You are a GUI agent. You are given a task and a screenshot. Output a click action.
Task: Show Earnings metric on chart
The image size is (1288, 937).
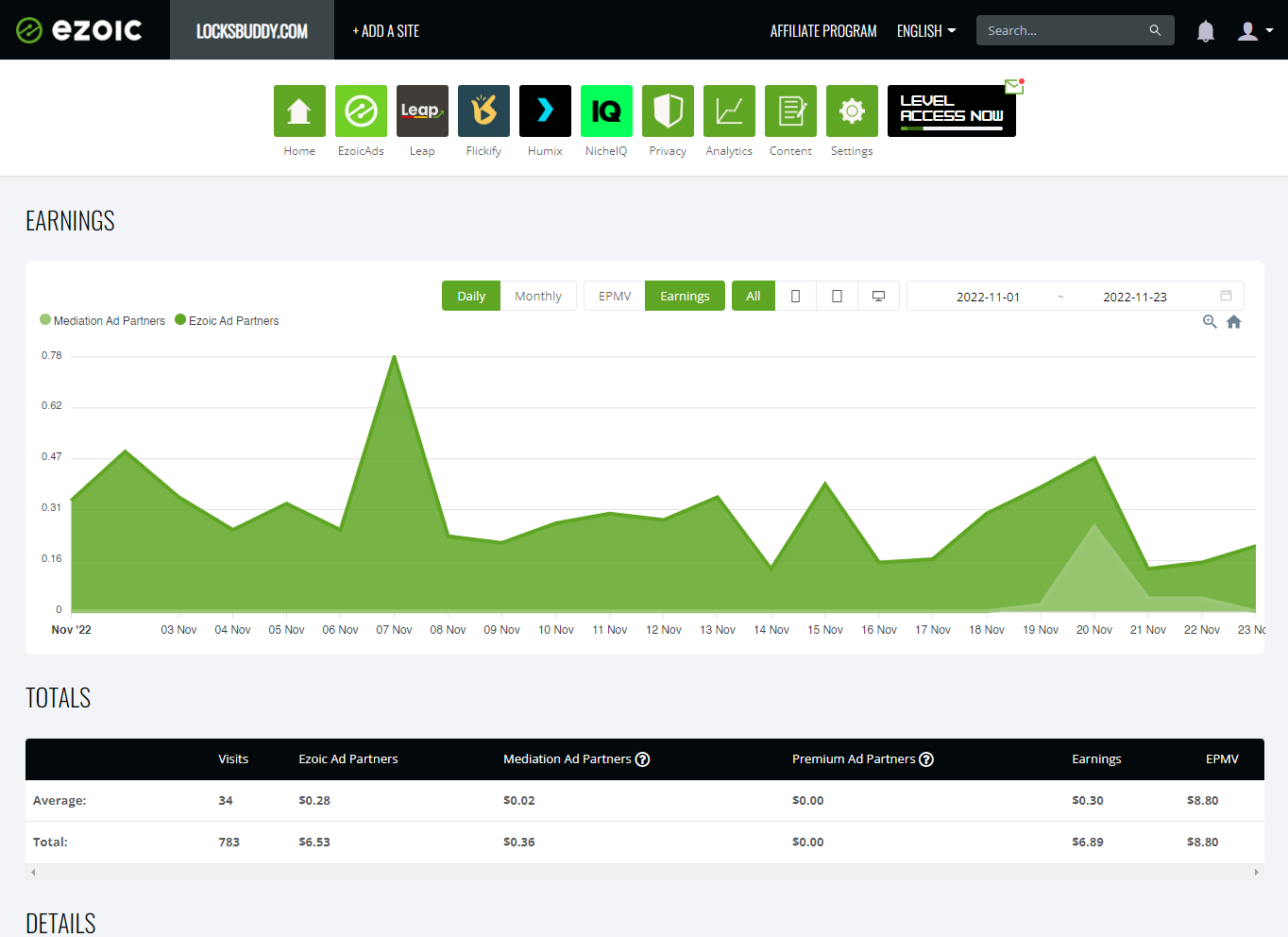(x=685, y=296)
